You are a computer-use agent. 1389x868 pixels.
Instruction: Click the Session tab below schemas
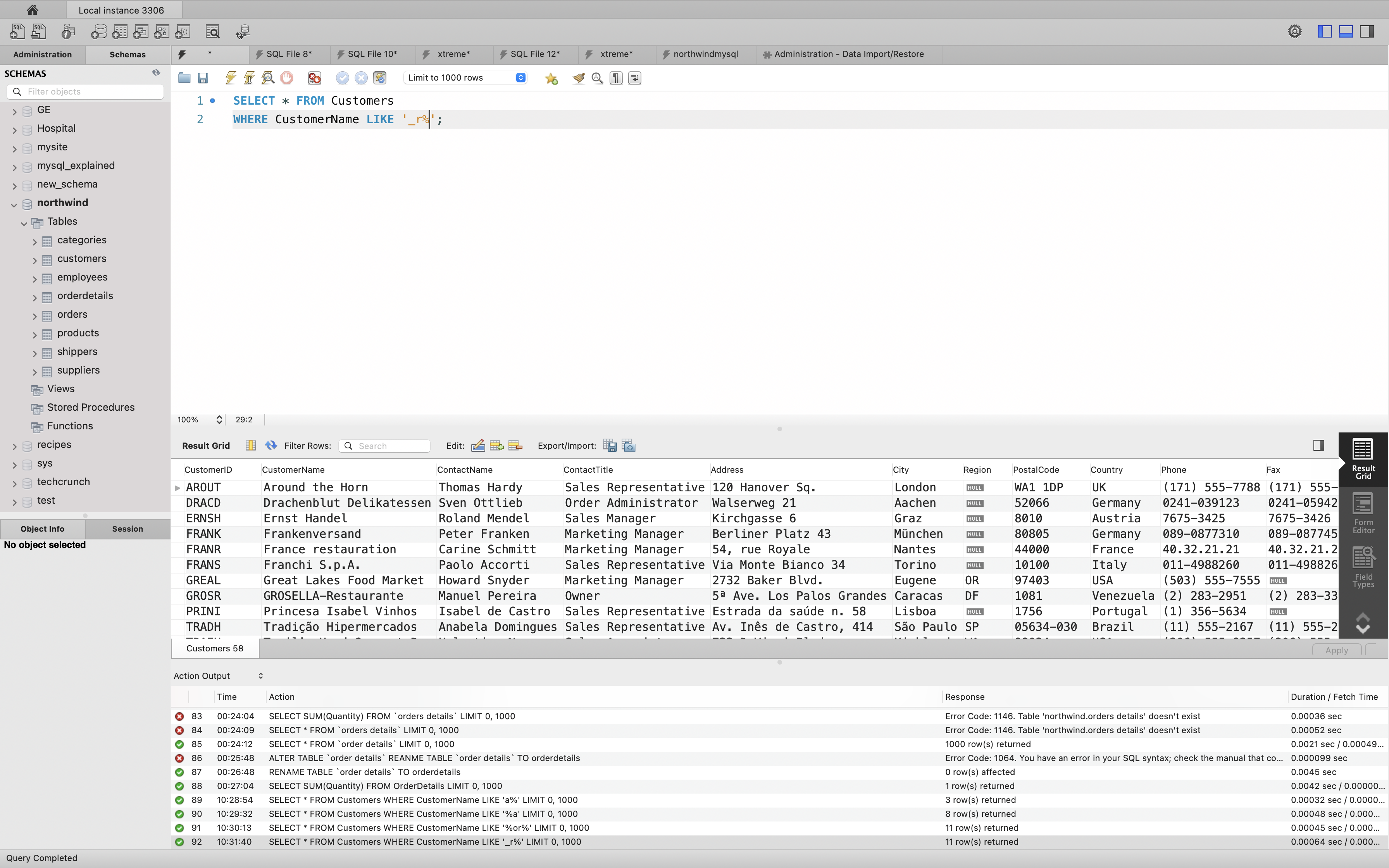click(x=128, y=529)
